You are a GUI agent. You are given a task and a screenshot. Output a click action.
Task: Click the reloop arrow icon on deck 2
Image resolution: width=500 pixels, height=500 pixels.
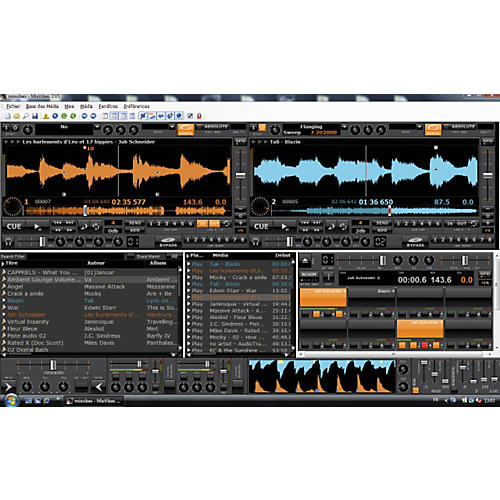click(x=474, y=224)
